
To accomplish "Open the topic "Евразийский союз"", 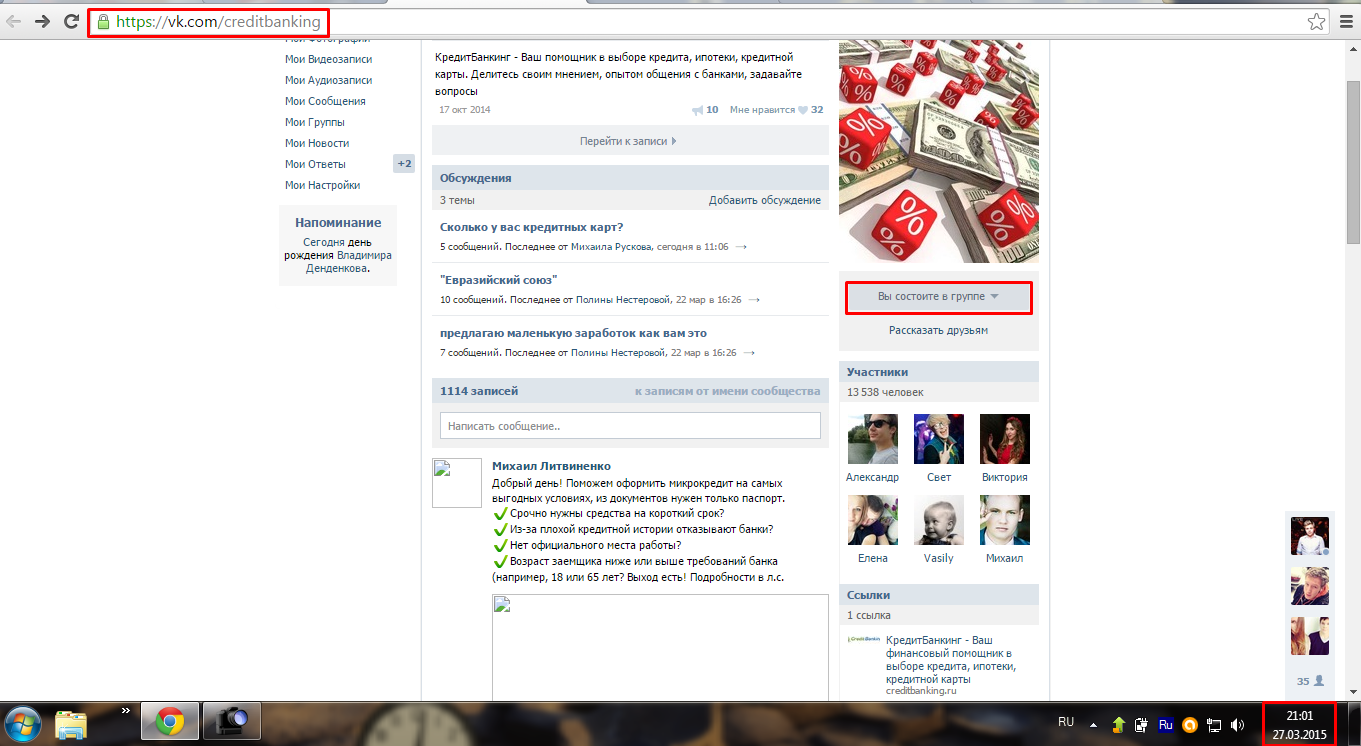I will coord(498,280).
